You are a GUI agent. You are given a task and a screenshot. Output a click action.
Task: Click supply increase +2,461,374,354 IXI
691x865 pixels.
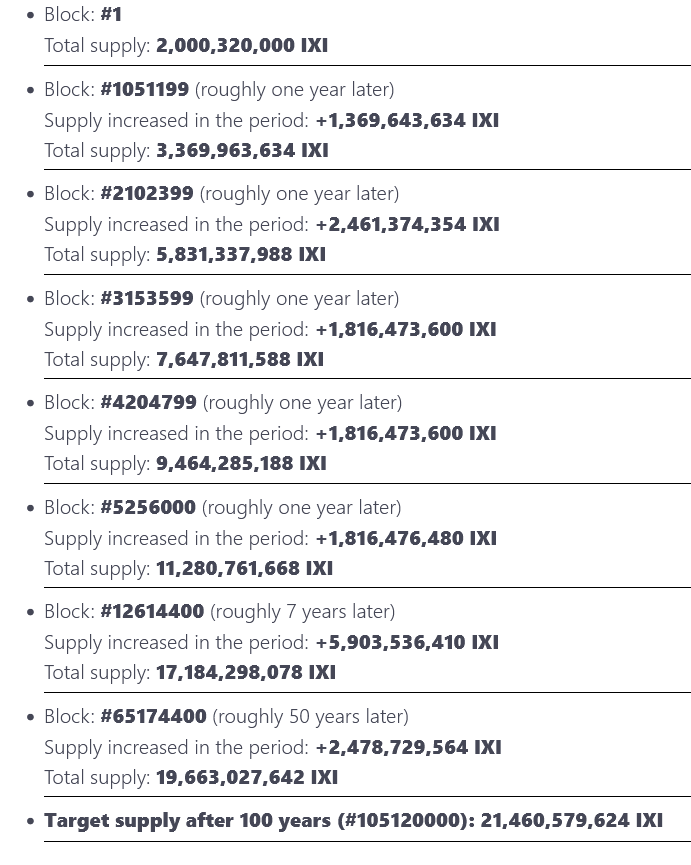(408, 225)
